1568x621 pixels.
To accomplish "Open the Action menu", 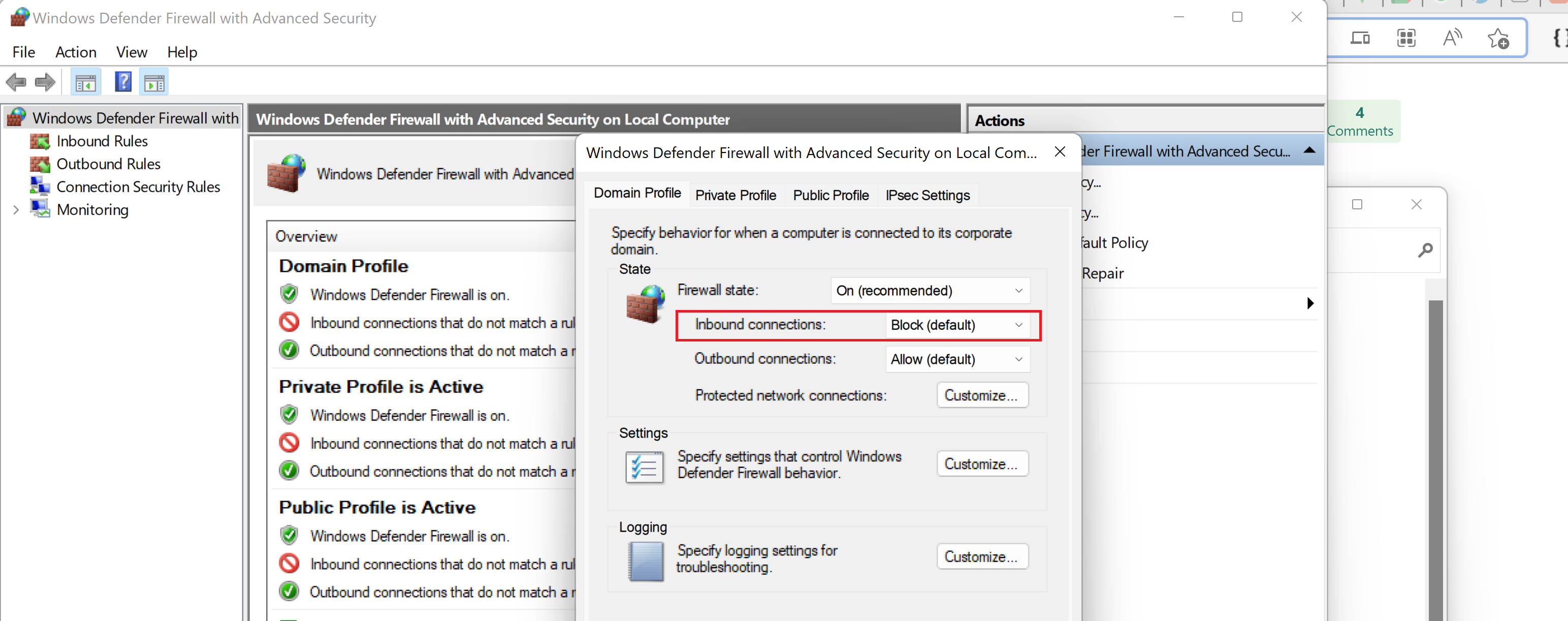I will point(76,52).
